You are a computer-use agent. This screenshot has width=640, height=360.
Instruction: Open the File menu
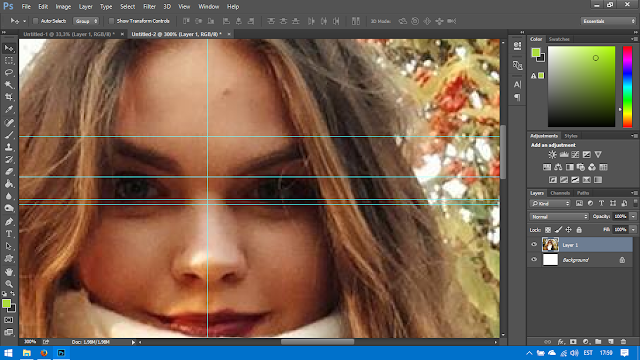26,7
